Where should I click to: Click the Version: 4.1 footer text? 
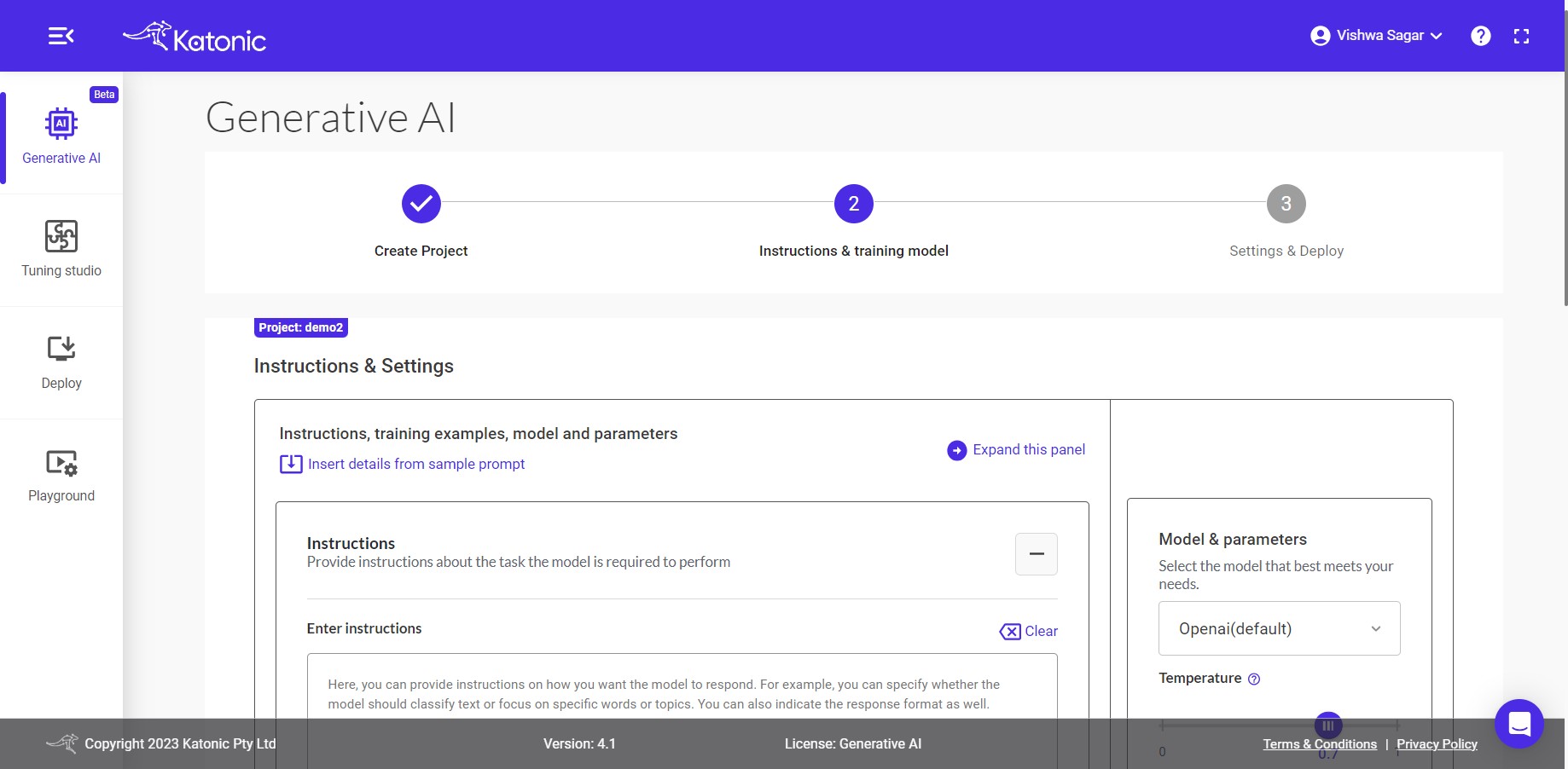point(580,743)
